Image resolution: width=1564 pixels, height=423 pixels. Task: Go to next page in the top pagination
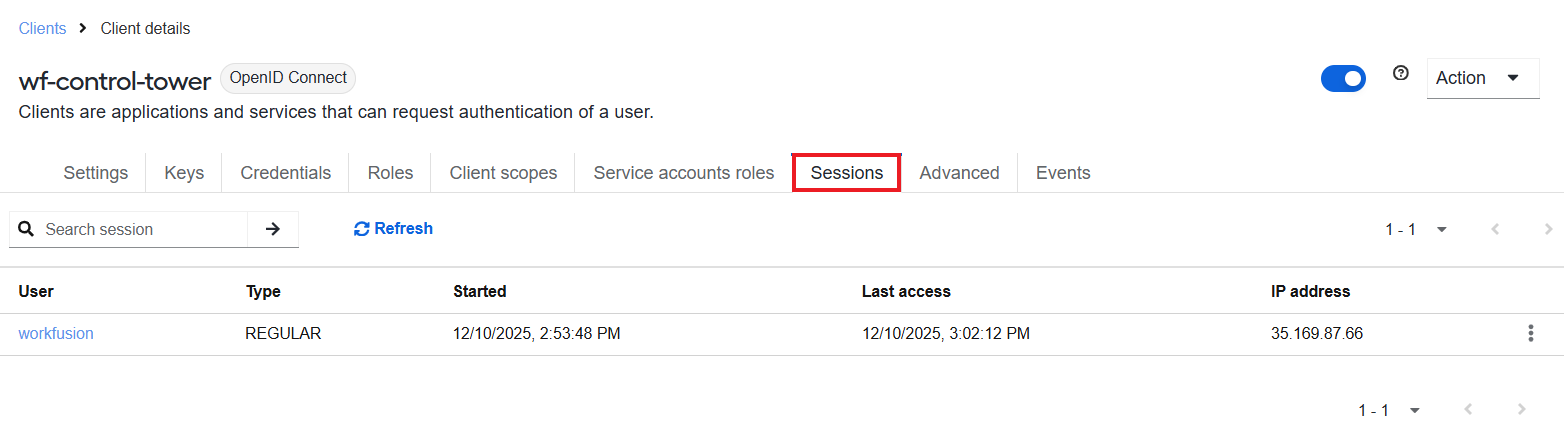[x=1549, y=229]
